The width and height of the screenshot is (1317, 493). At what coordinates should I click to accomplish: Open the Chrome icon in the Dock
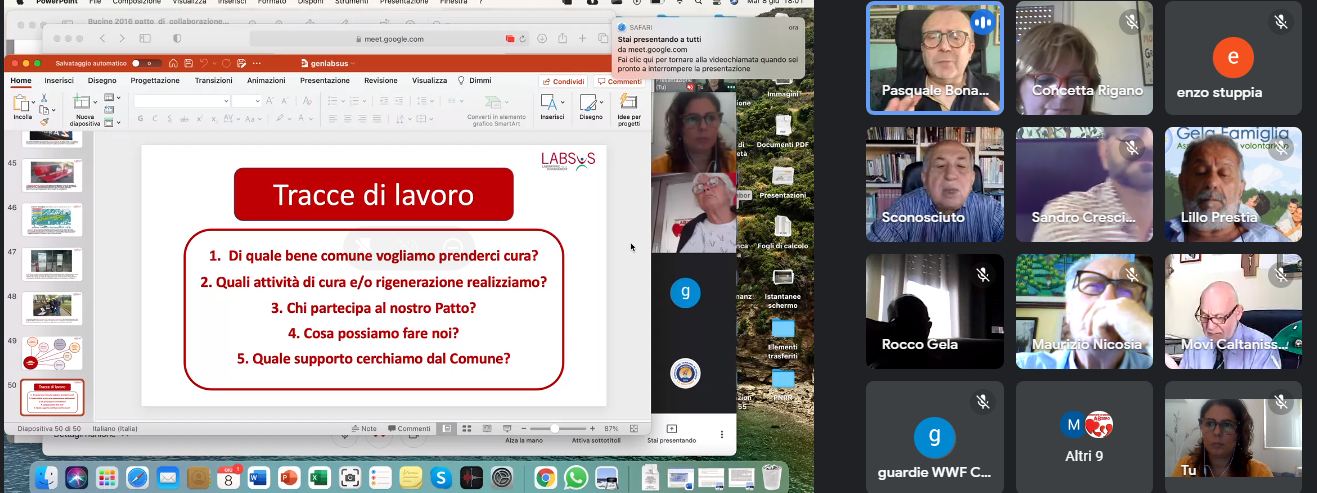coord(545,477)
